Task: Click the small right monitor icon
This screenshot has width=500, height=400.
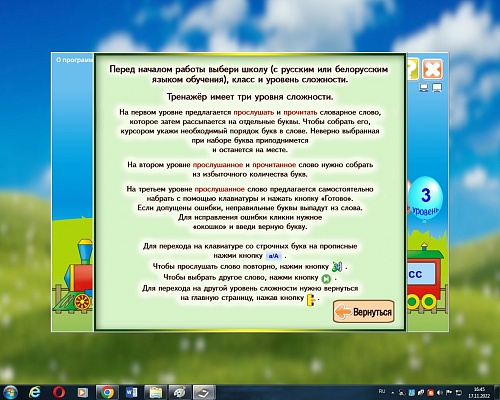Action: [437, 88]
